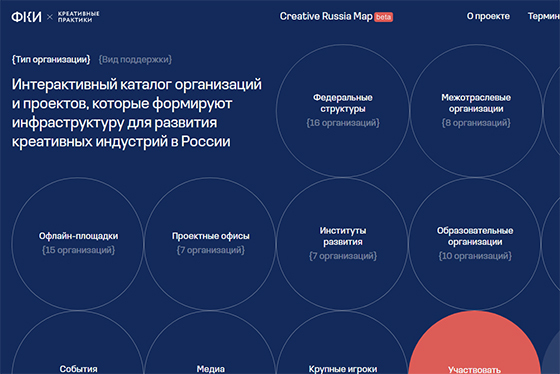Screen dimensions: 560x374
Task: Click the 16 организаций count label
Action: tap(342, 123)
